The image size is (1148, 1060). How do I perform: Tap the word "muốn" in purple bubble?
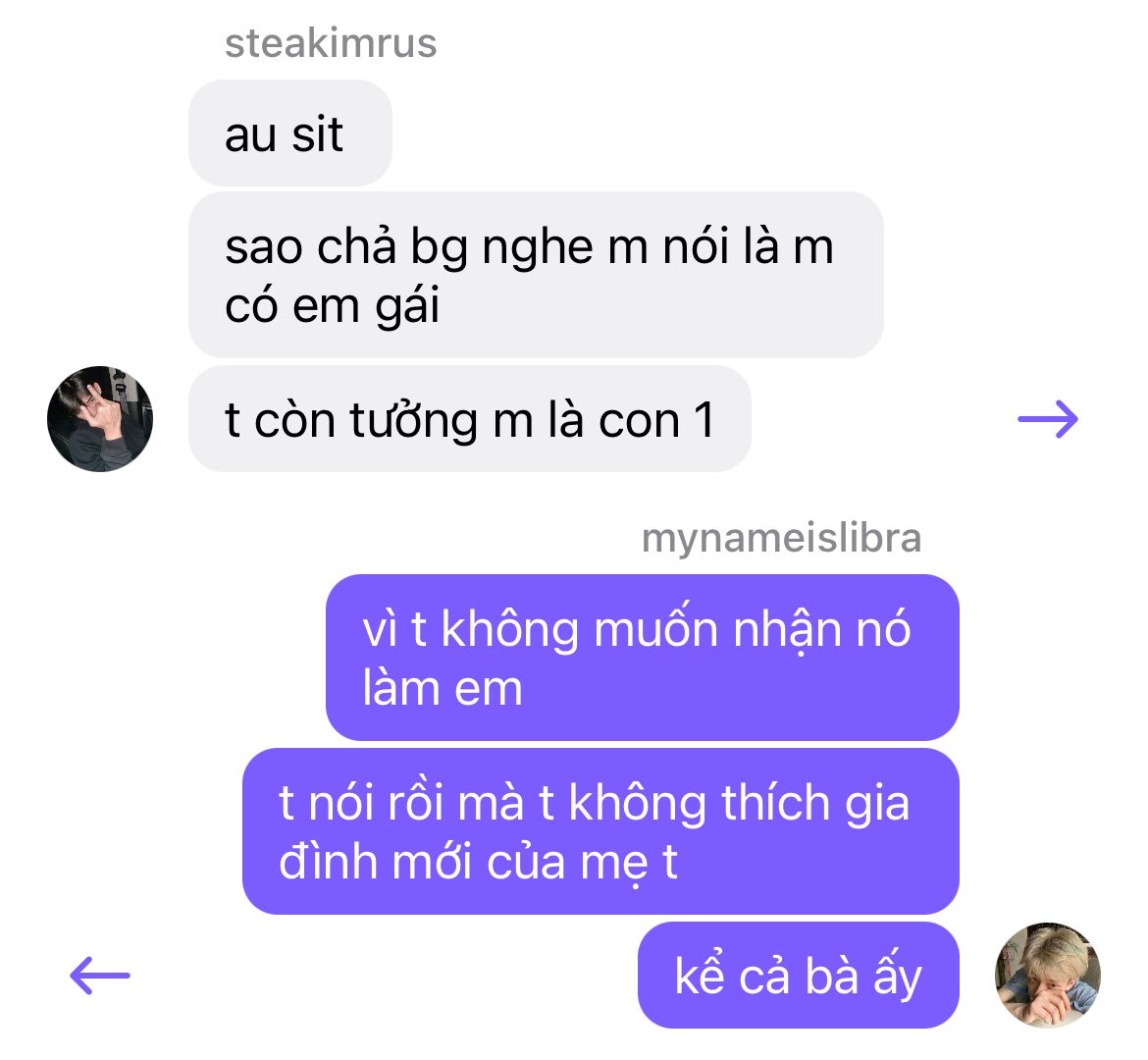655,628
